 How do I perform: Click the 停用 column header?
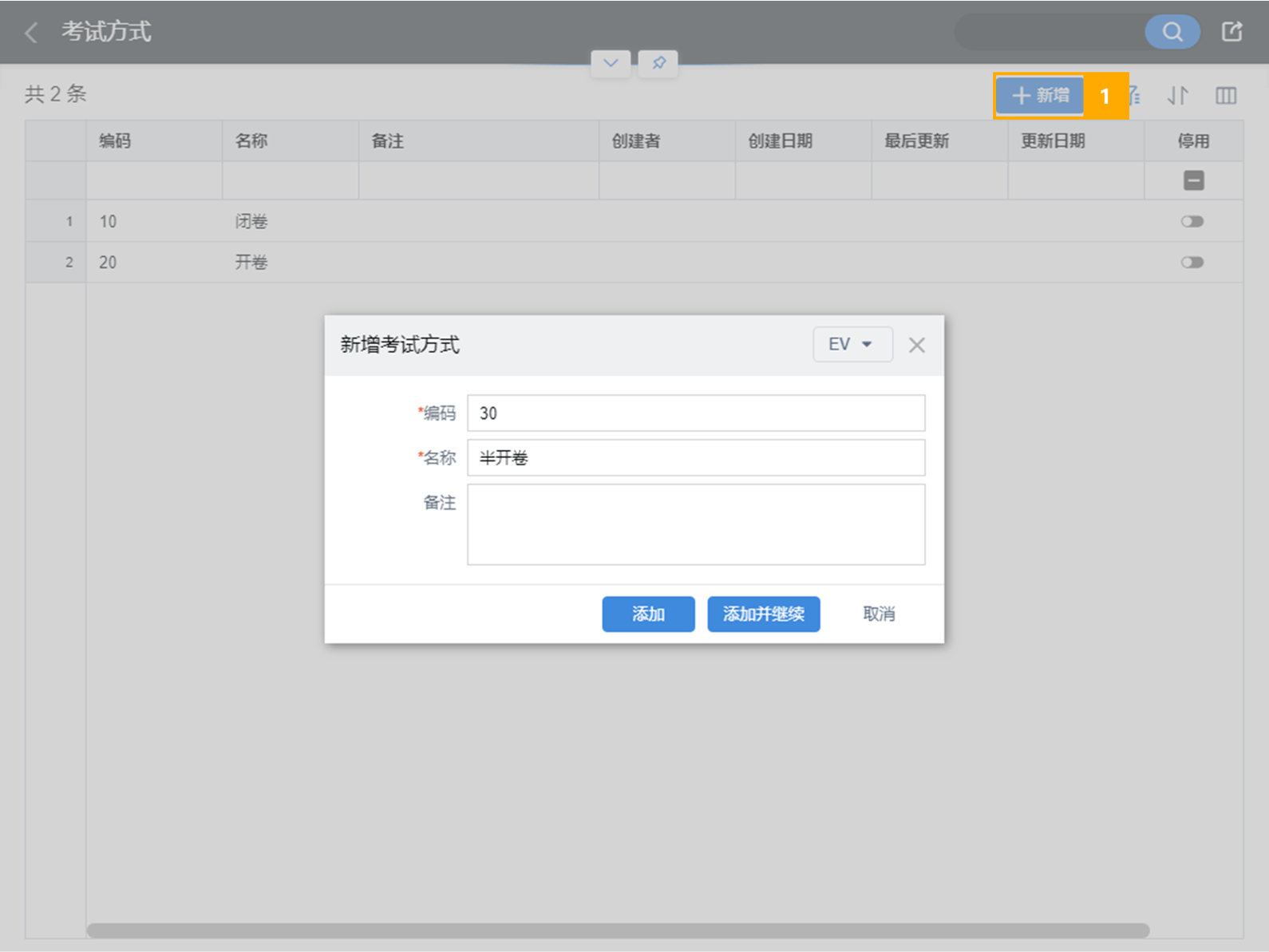pyautogui.click(x=1194, y=141)
